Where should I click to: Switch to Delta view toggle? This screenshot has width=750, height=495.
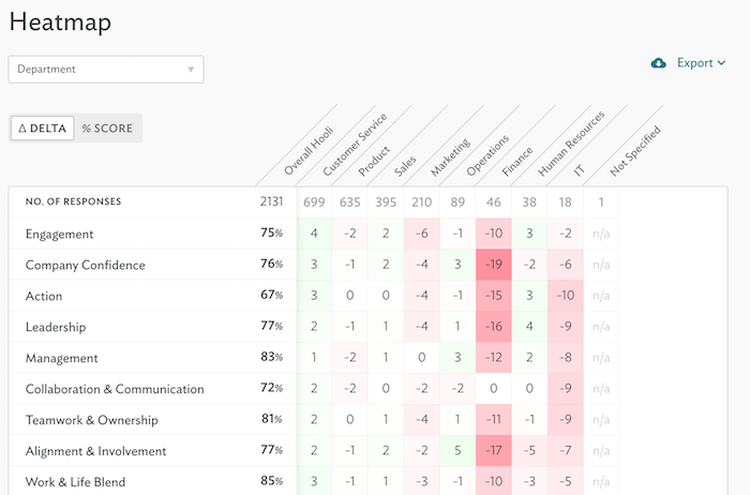[42, 128]
